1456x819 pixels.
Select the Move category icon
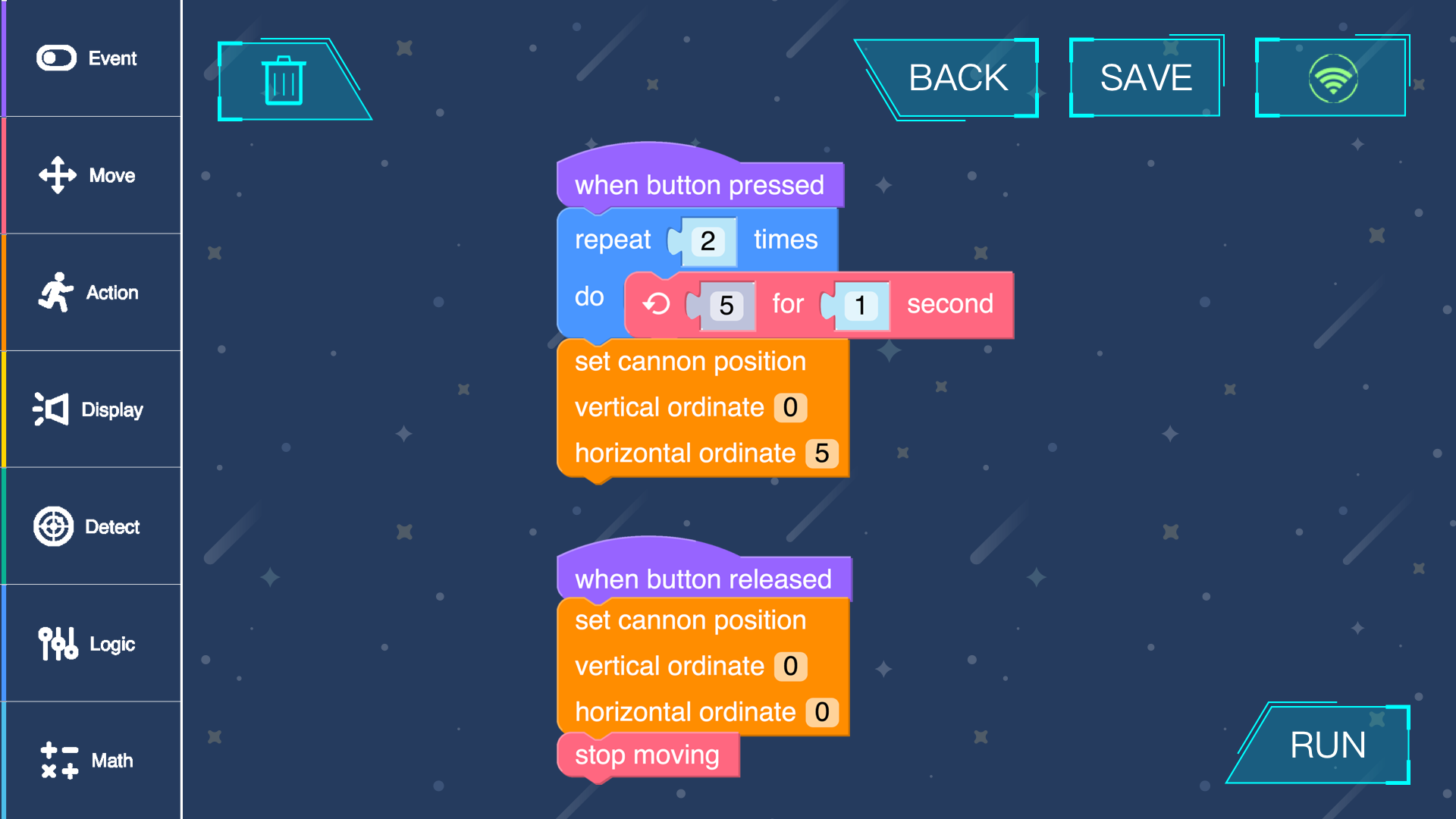(x=56, y=174)
